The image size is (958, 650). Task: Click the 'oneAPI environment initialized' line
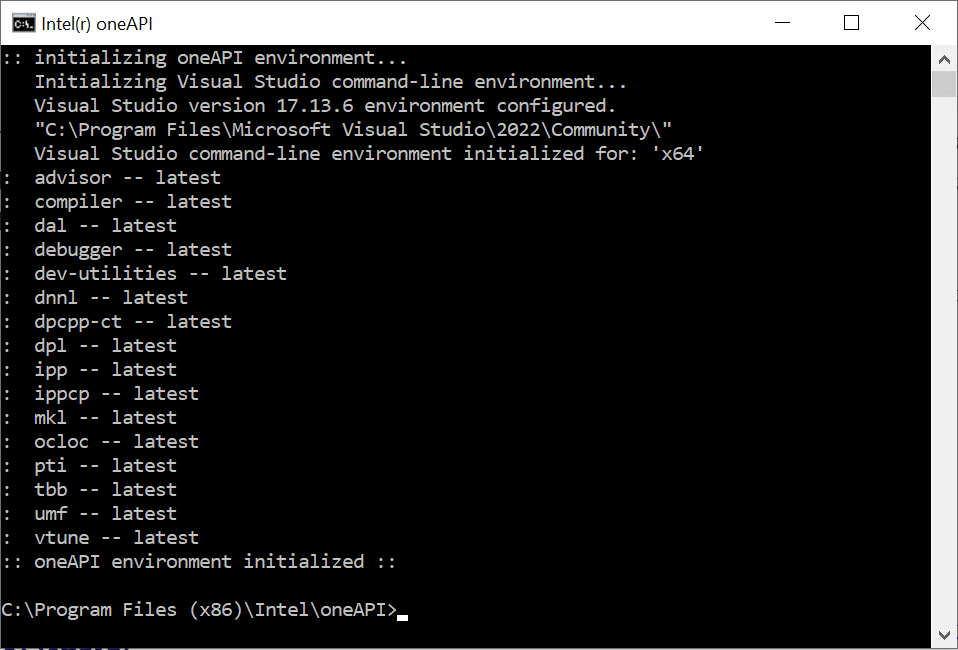(x=199, y=562)
